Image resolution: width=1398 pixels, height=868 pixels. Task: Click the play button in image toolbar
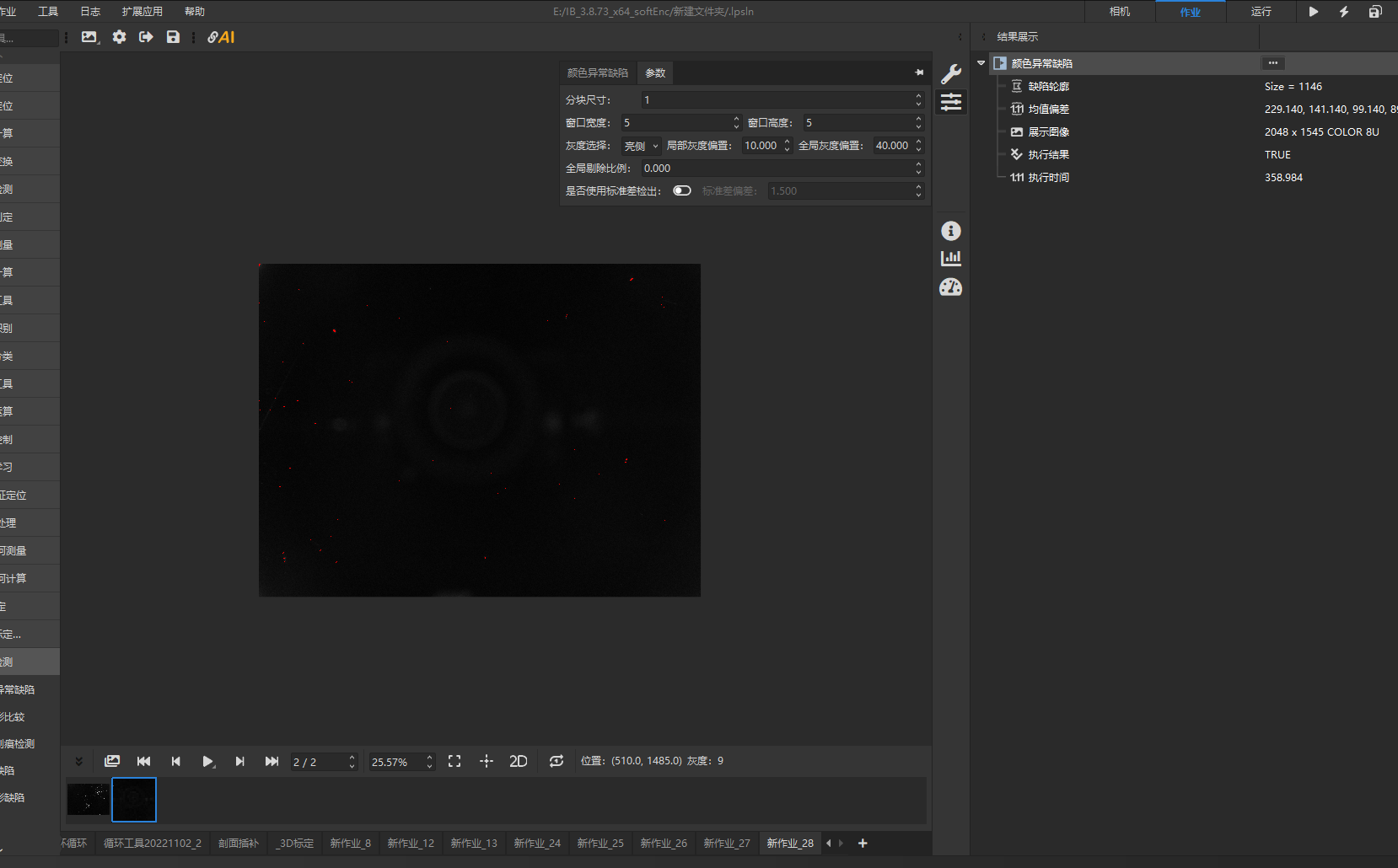coord(207,761)
